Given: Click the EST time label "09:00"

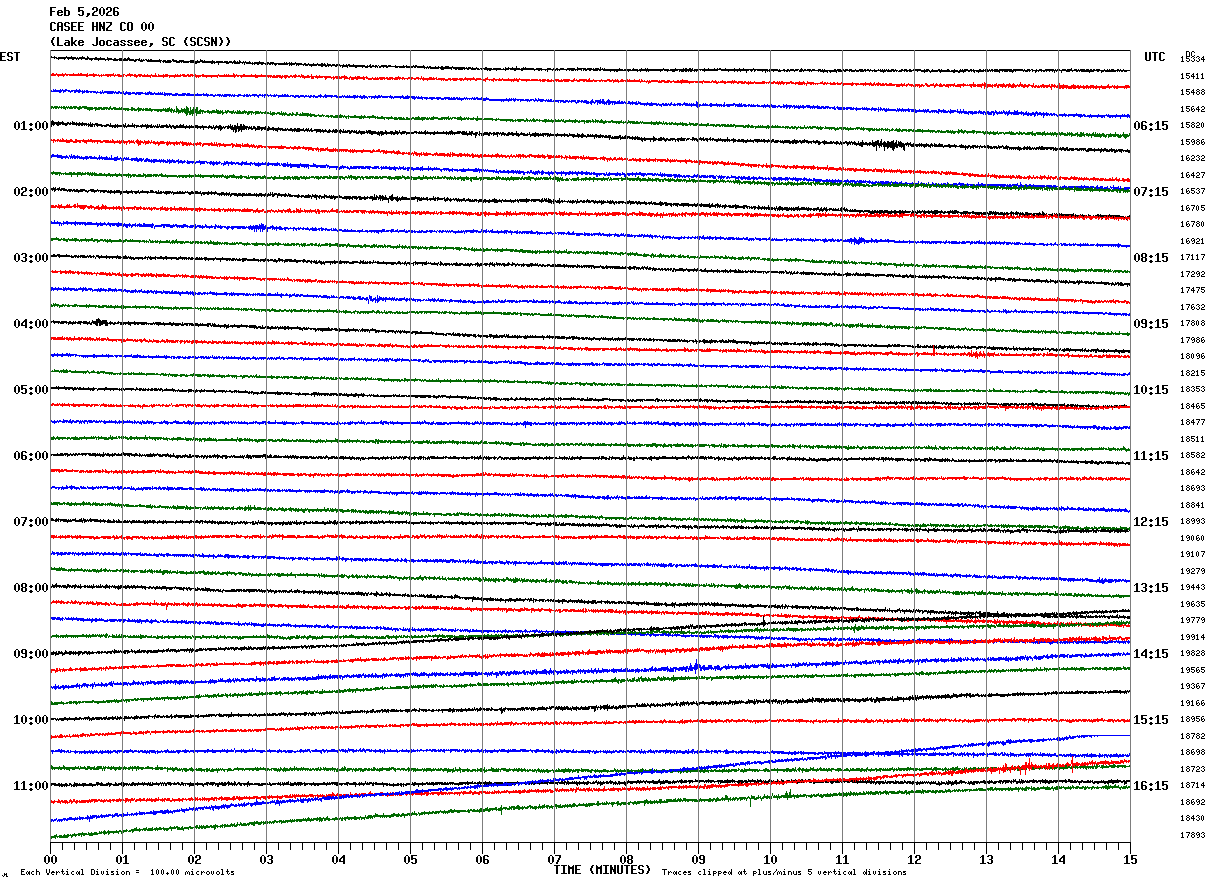Looking at the screenshot, I should click(x=31, y=654).
